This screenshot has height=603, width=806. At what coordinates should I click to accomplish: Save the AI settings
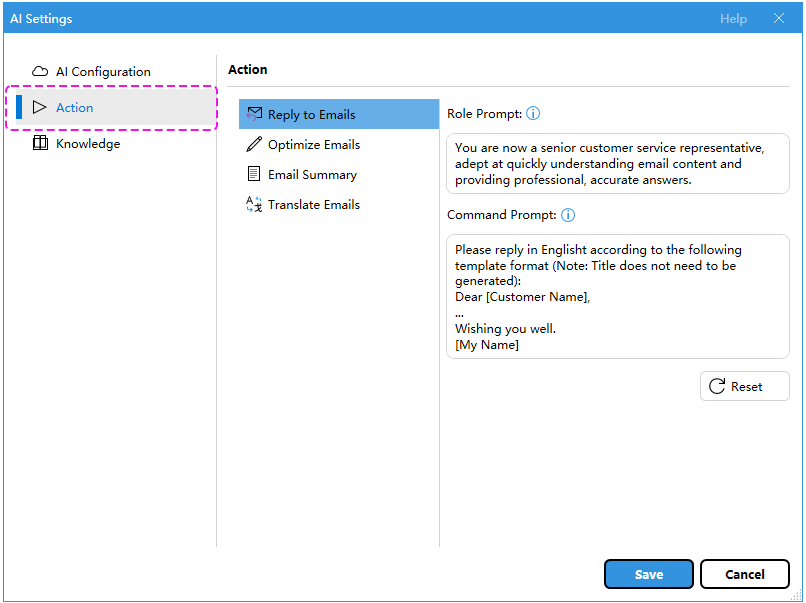tap(648, 574)
